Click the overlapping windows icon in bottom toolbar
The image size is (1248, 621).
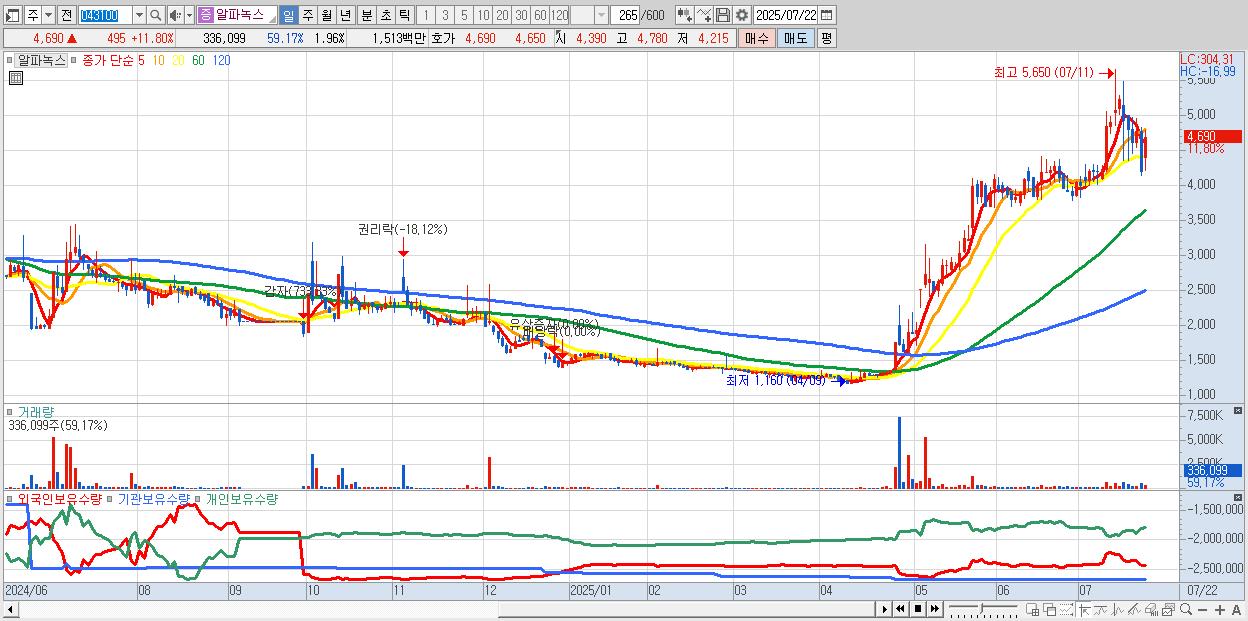coord(1049,609)
